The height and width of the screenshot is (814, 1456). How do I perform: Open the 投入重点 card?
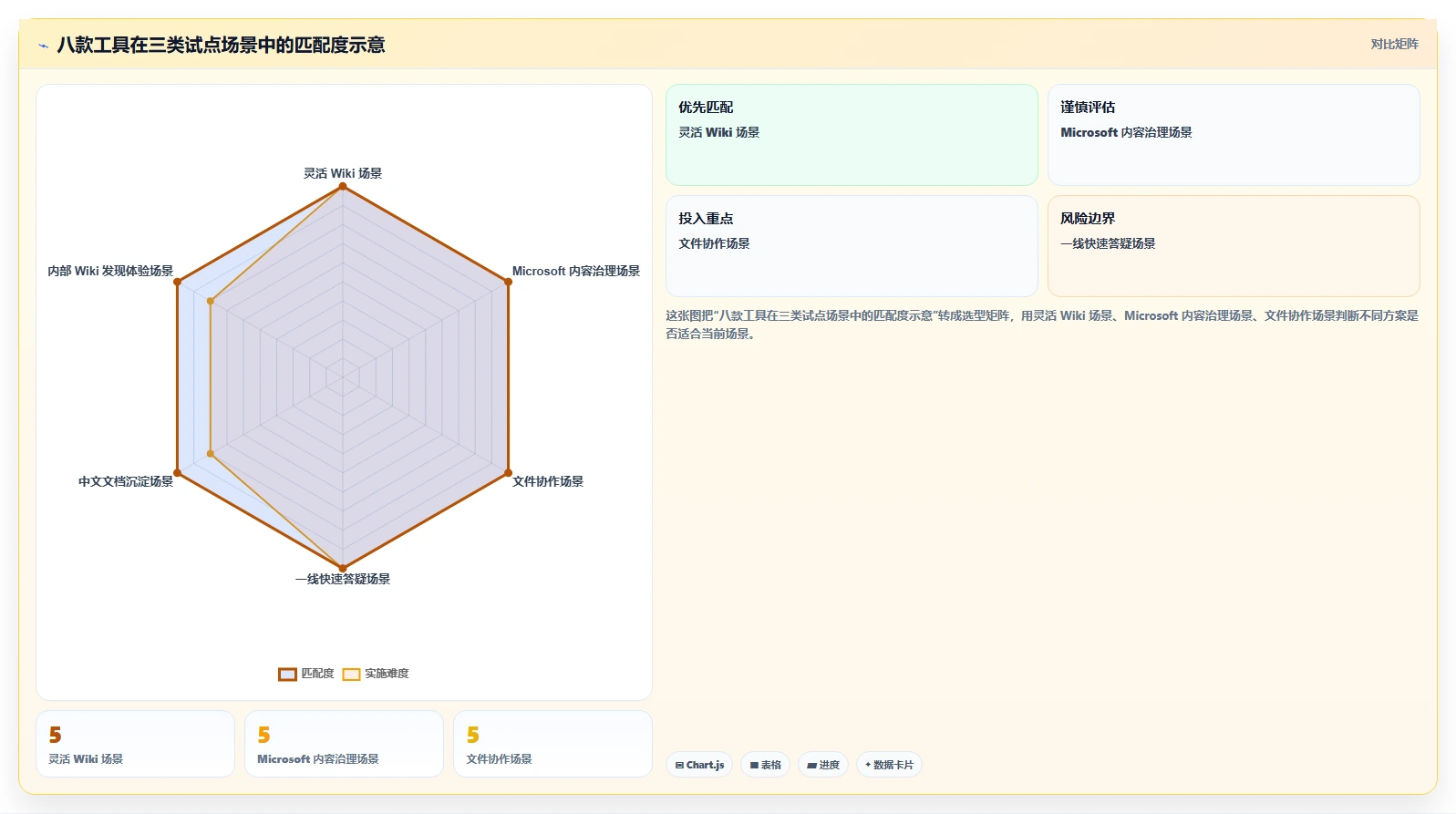[852, 246]
